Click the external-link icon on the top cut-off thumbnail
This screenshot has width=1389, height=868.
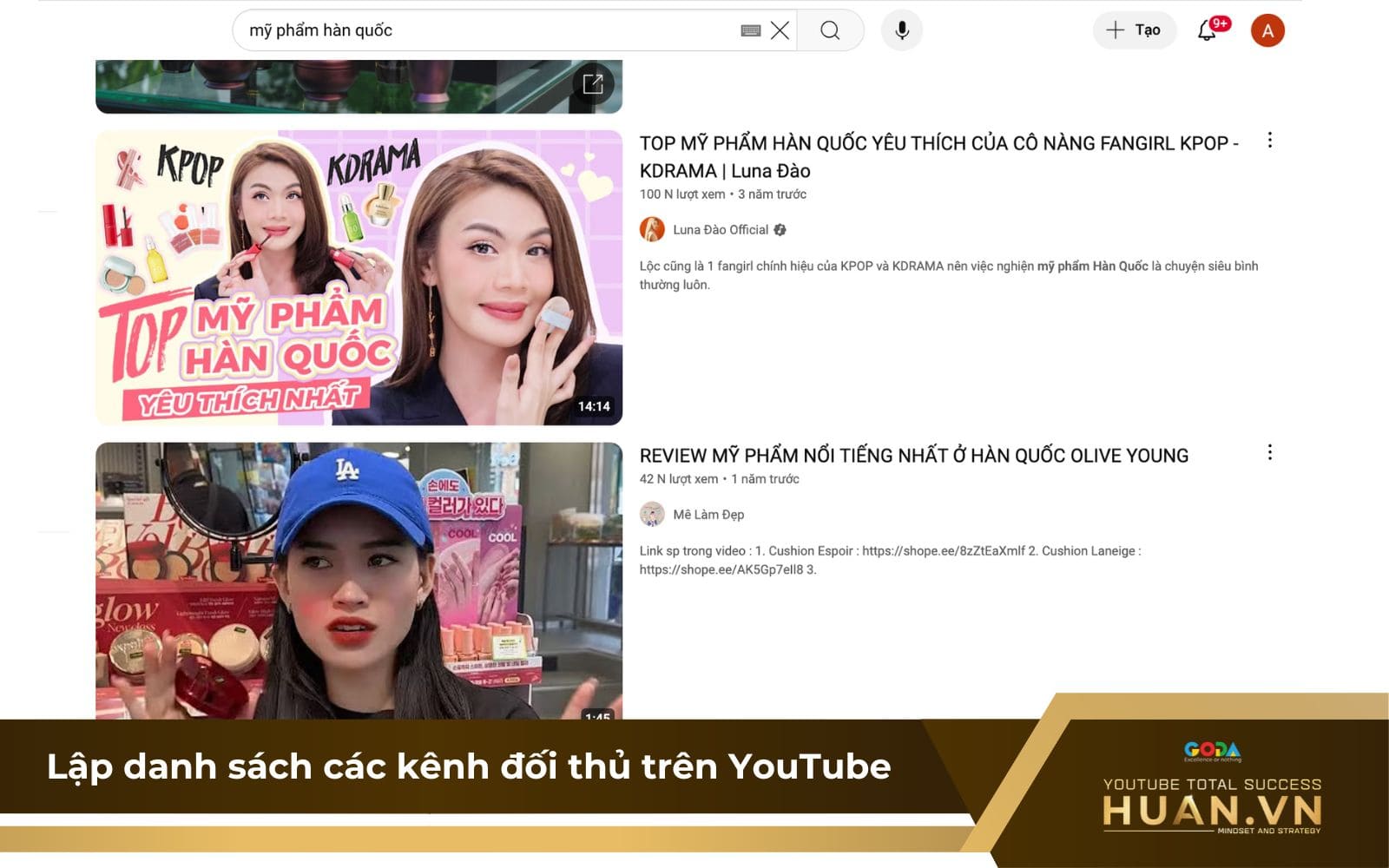tap(593, 84)
